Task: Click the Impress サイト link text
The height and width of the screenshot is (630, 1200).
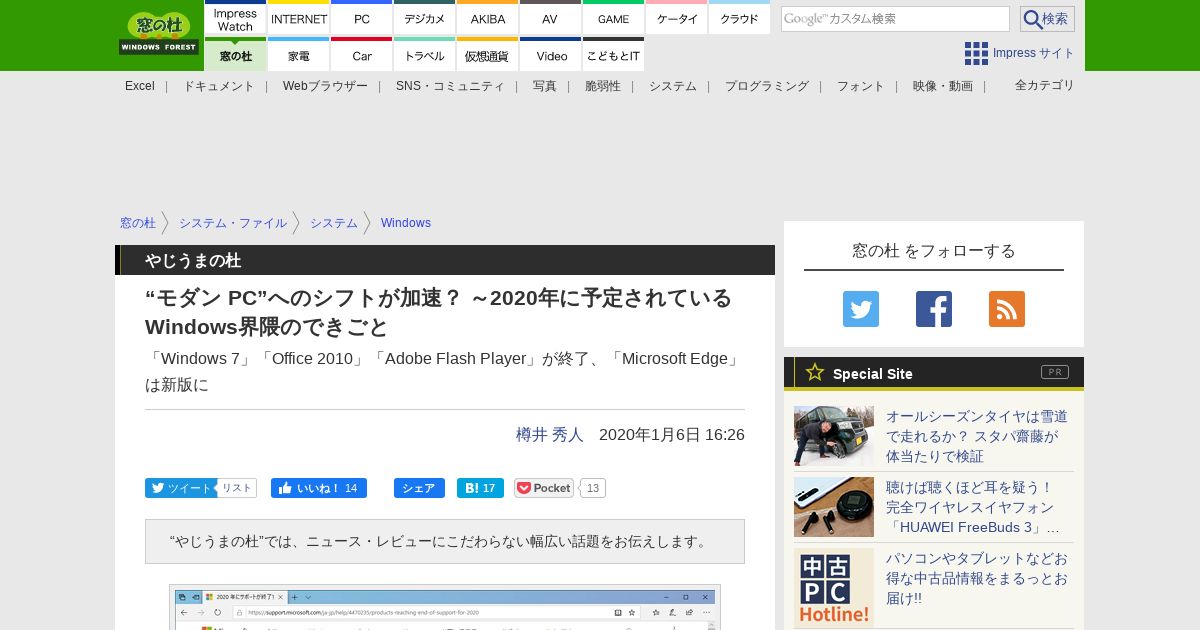Action: coord(1034,53)
